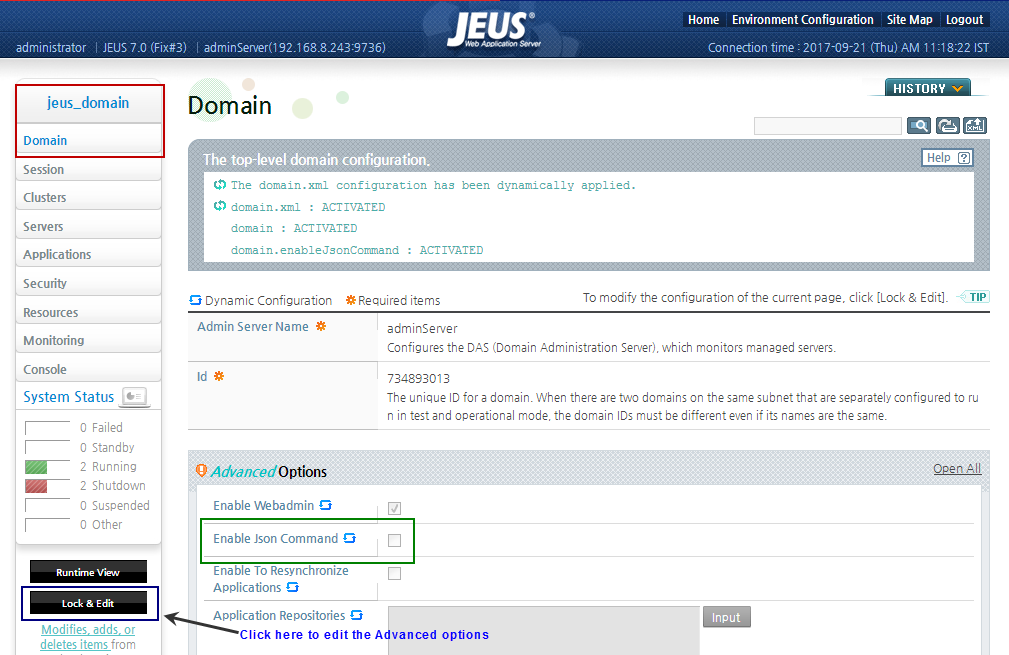The height and width of the screenshot is (655, 1009).
Task: Toggle the Enable Webadmin checkbox
Action: pyautogui.click(x=394, y=508)
